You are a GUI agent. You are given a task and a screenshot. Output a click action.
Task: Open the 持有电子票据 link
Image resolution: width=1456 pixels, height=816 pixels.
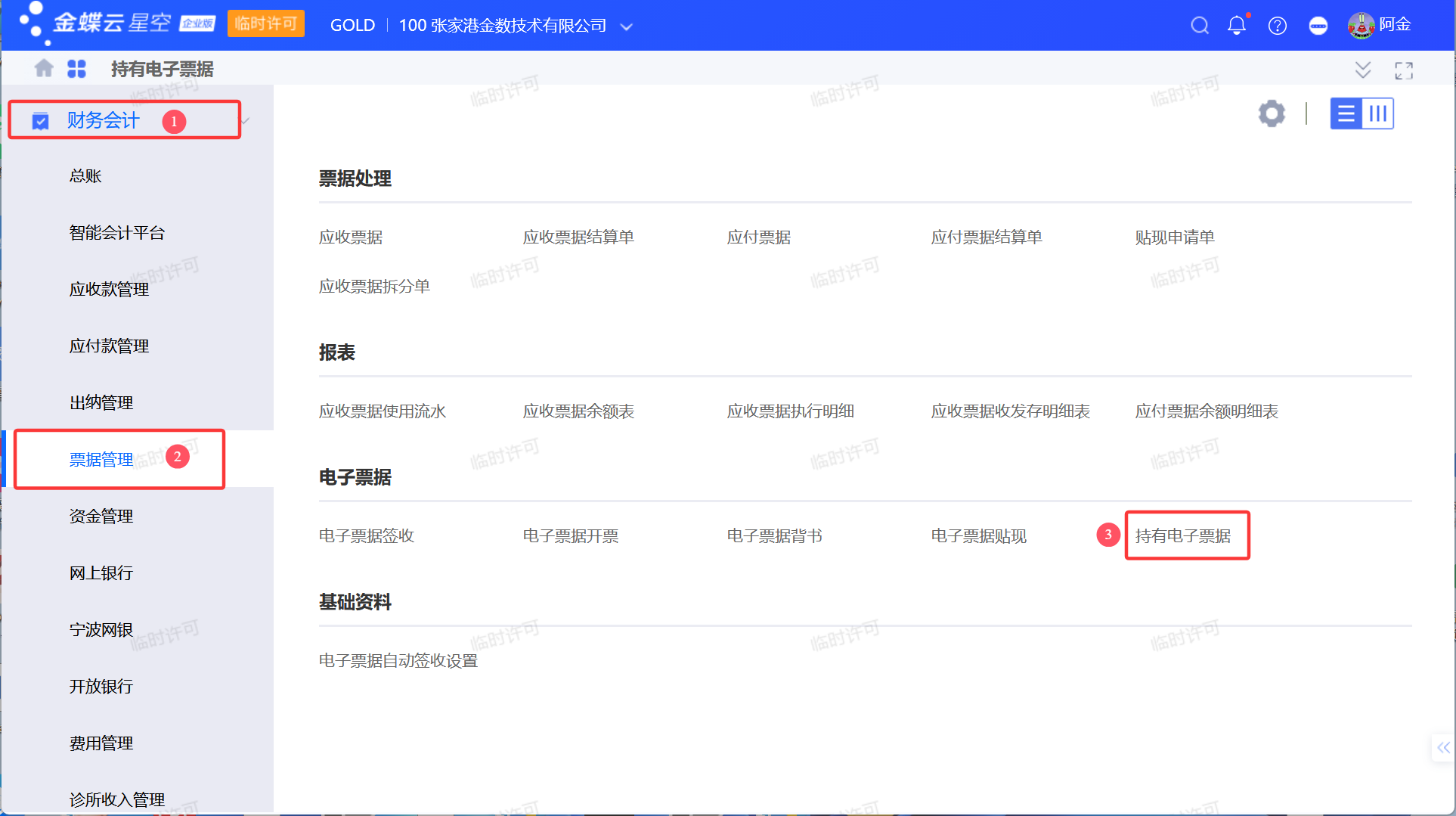[1182, 536]
